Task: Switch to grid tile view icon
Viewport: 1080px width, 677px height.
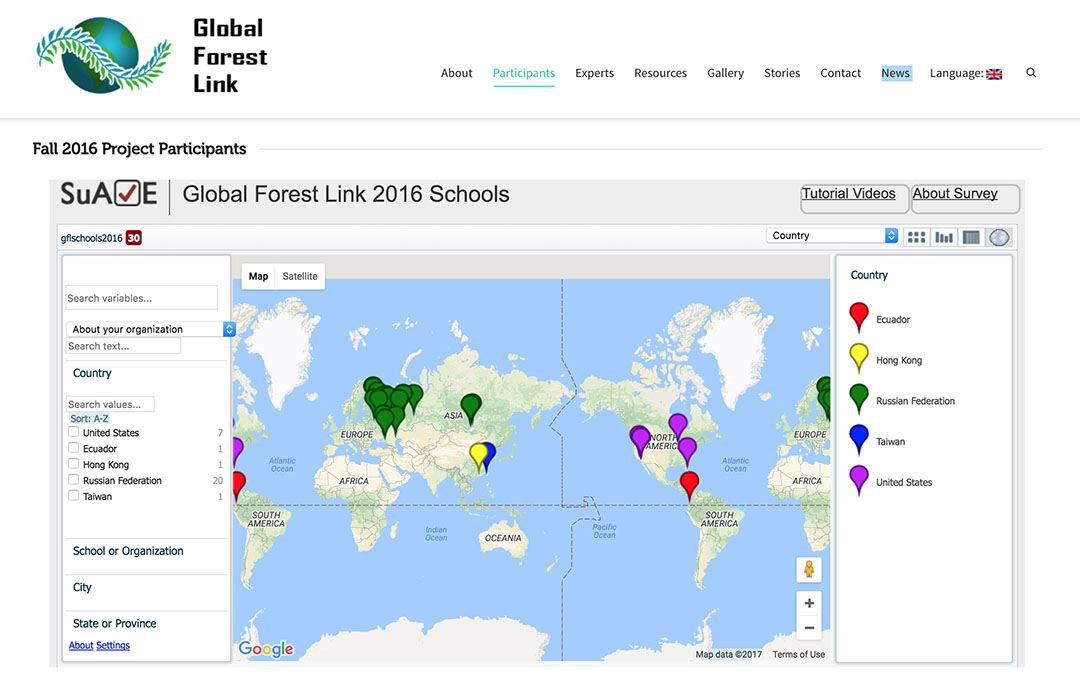Action: point(916,237)
